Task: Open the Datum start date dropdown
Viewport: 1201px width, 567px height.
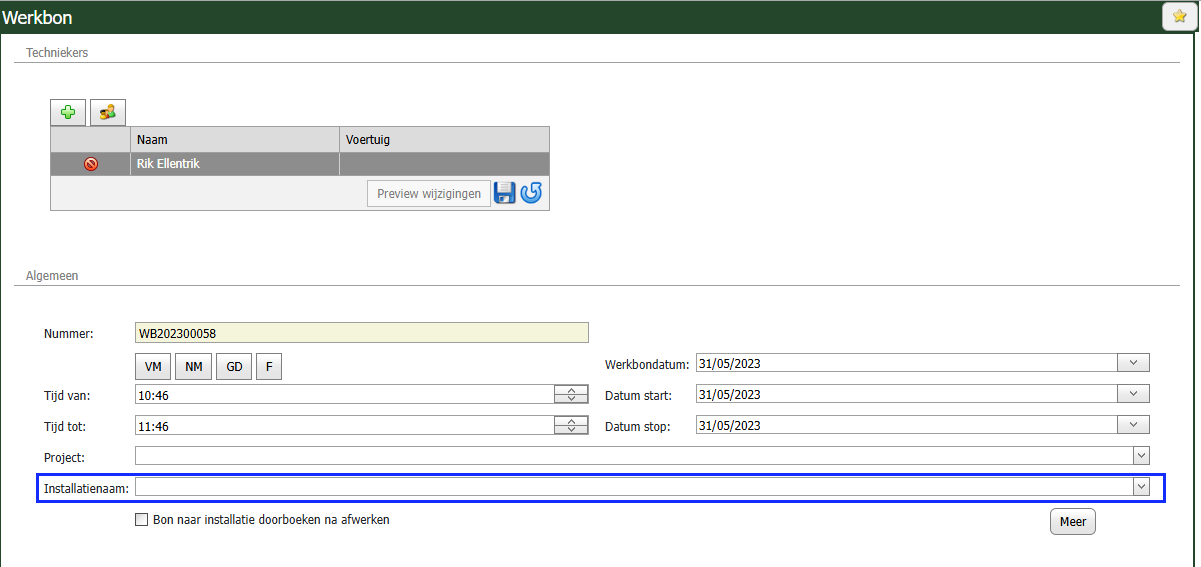Action: pyautogui.click(x=1133, y=394)
